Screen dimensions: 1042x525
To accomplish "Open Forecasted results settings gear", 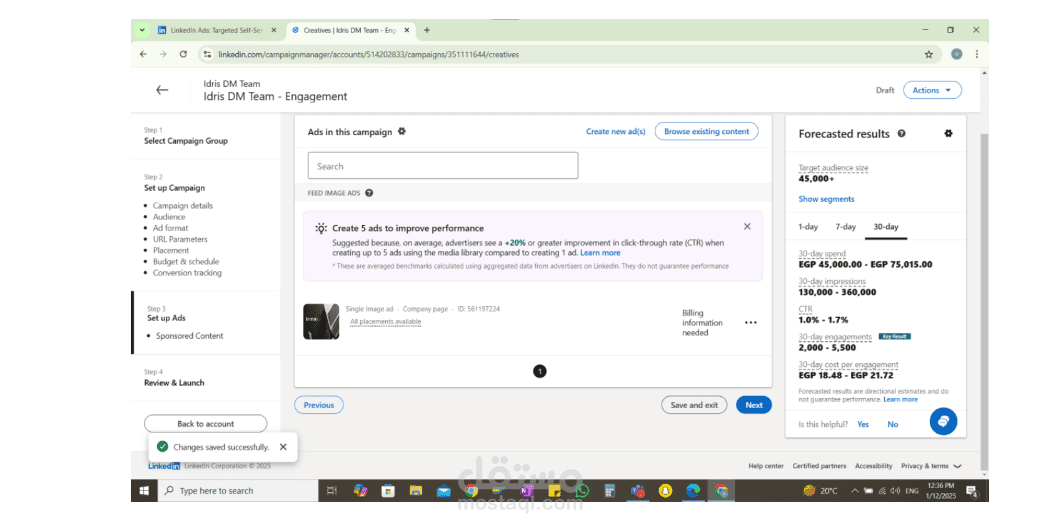I will (948, 134).
